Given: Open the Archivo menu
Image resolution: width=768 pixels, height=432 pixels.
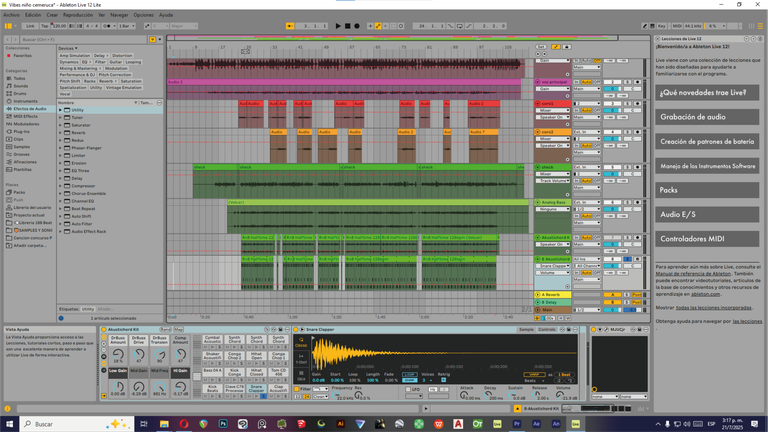Looking at the screenshot, I should pos(11,15).
